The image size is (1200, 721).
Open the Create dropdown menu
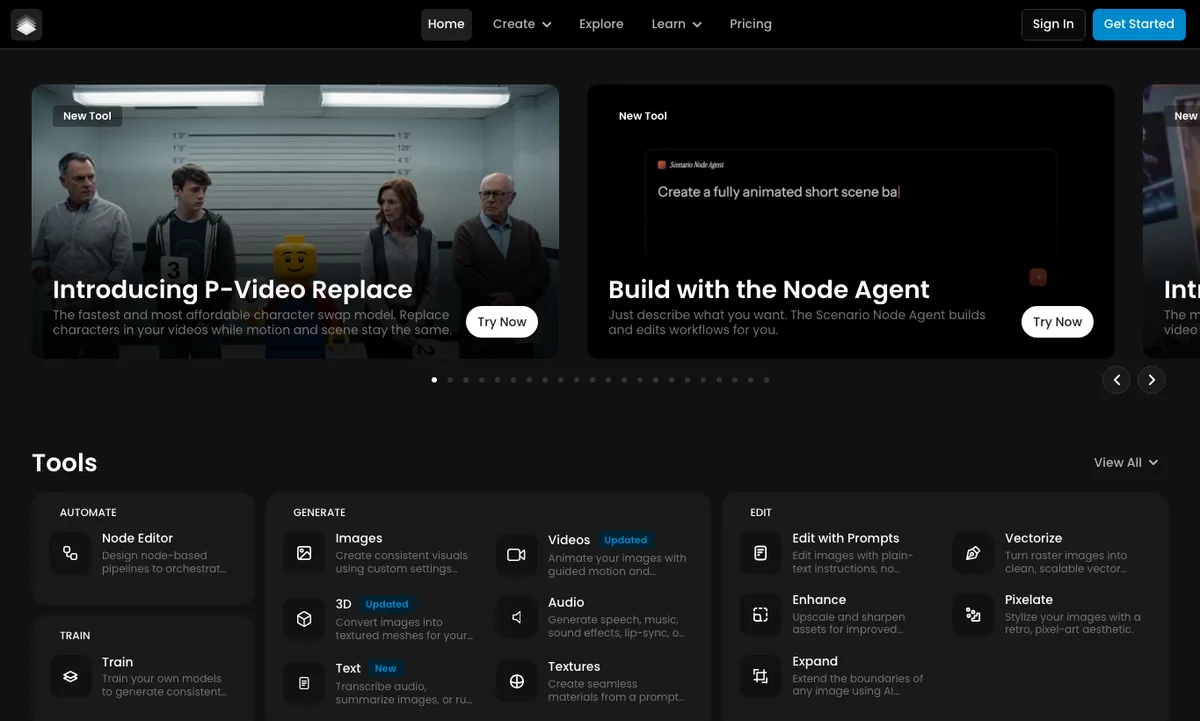[522, 24]
